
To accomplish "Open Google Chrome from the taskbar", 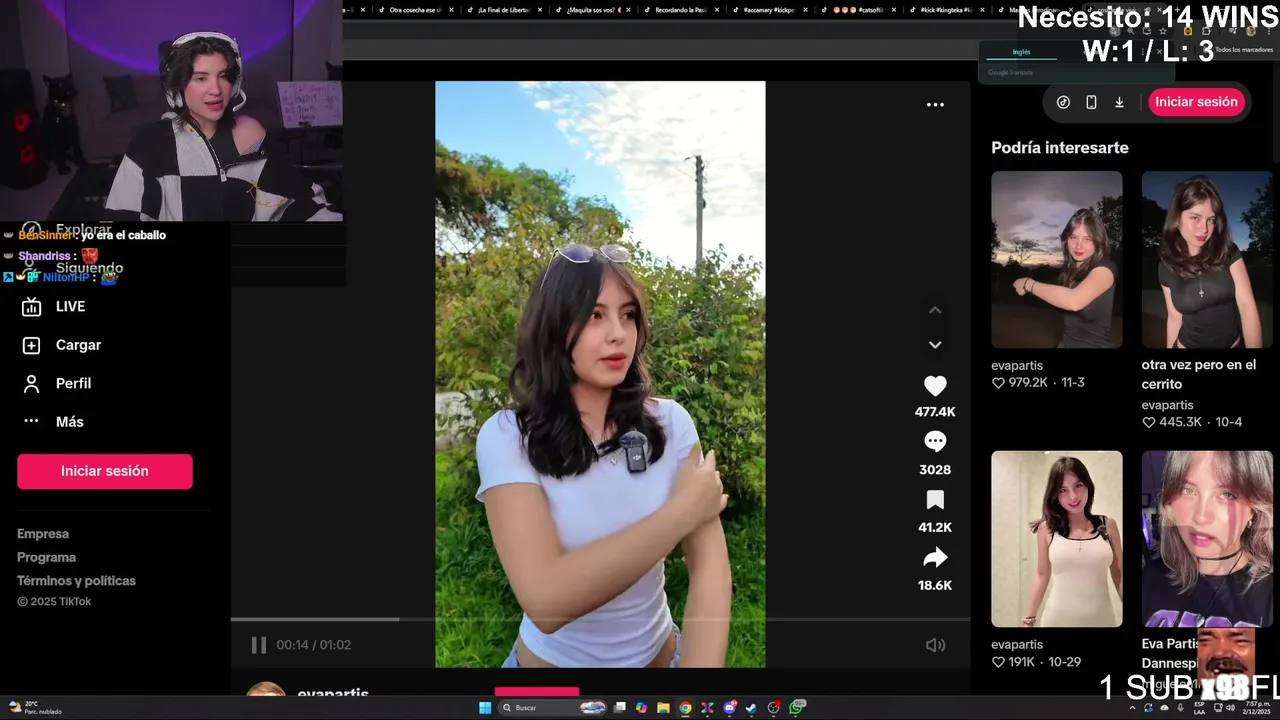I will (685, 708).
